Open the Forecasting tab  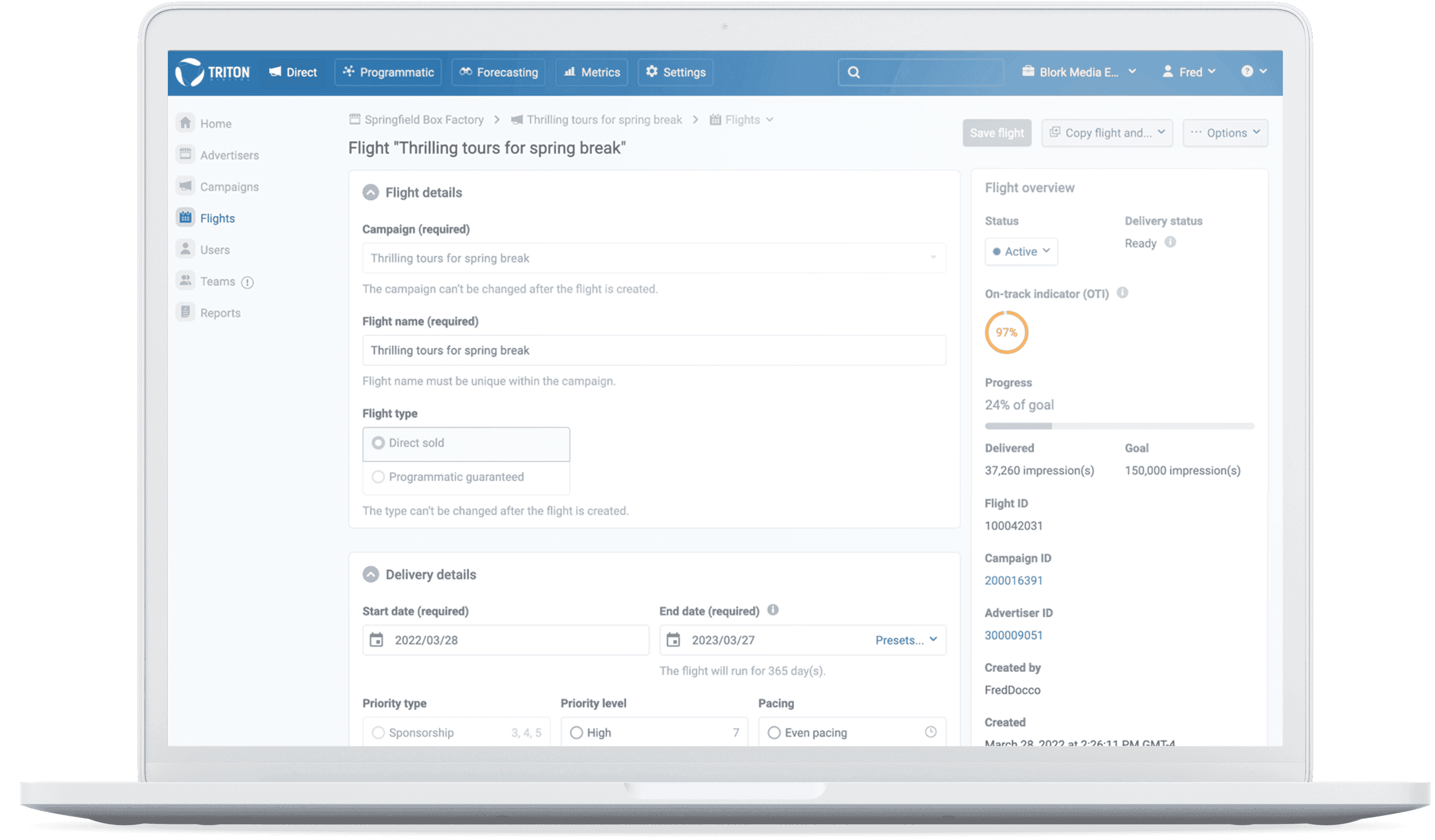498,72
